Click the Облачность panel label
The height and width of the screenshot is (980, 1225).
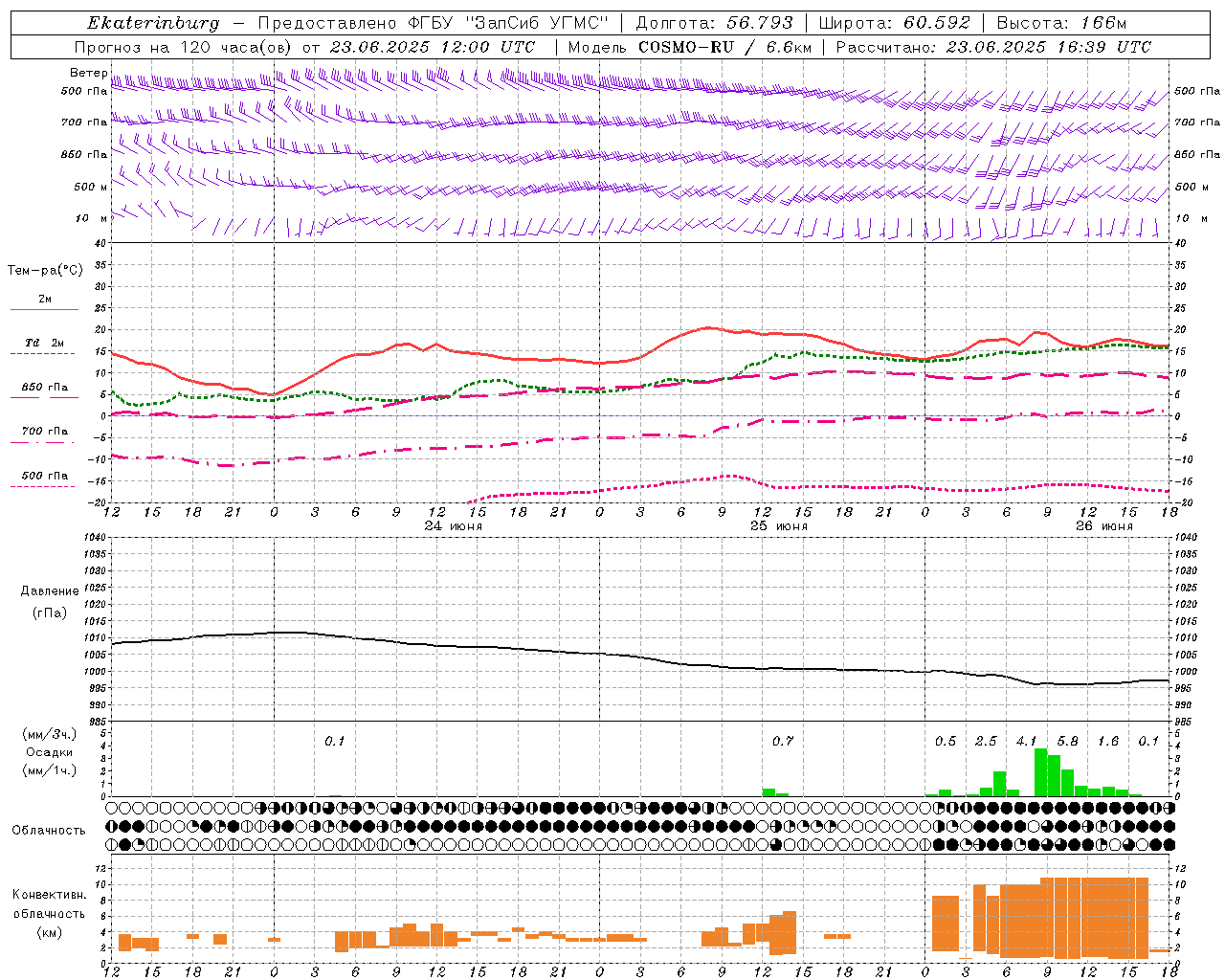[x=49, y=831]
